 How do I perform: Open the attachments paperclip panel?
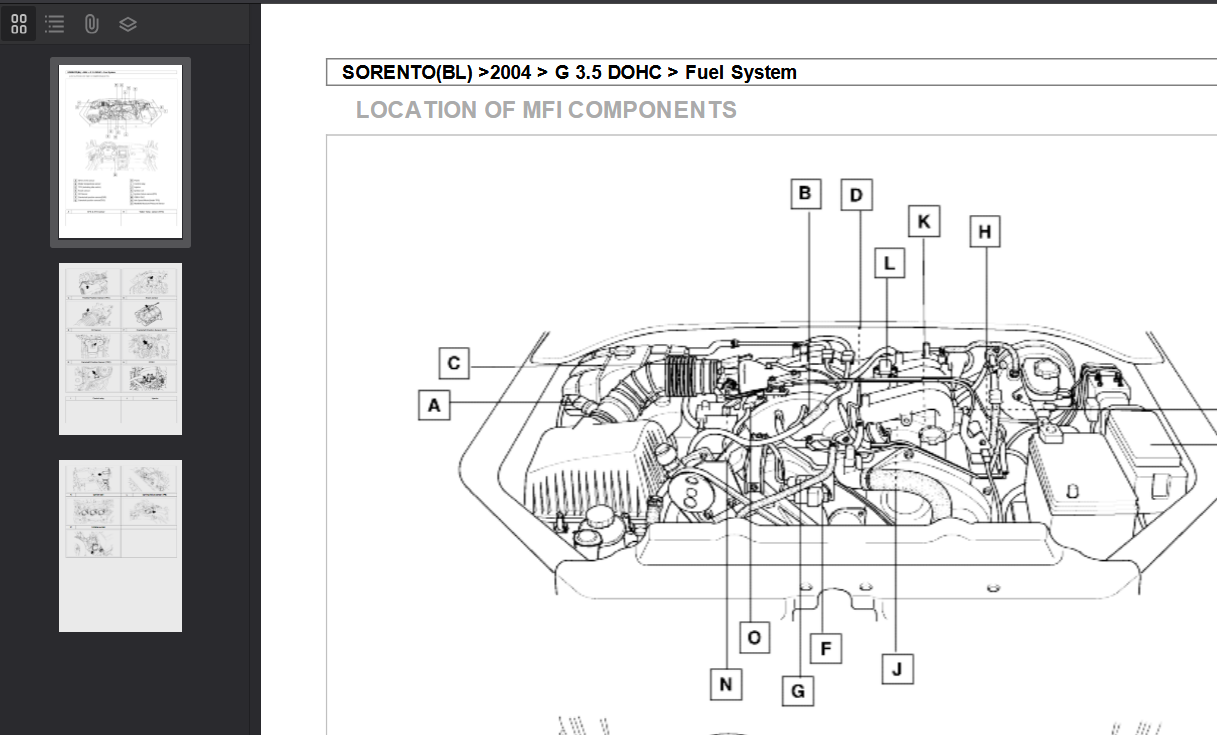pos(91,24)
